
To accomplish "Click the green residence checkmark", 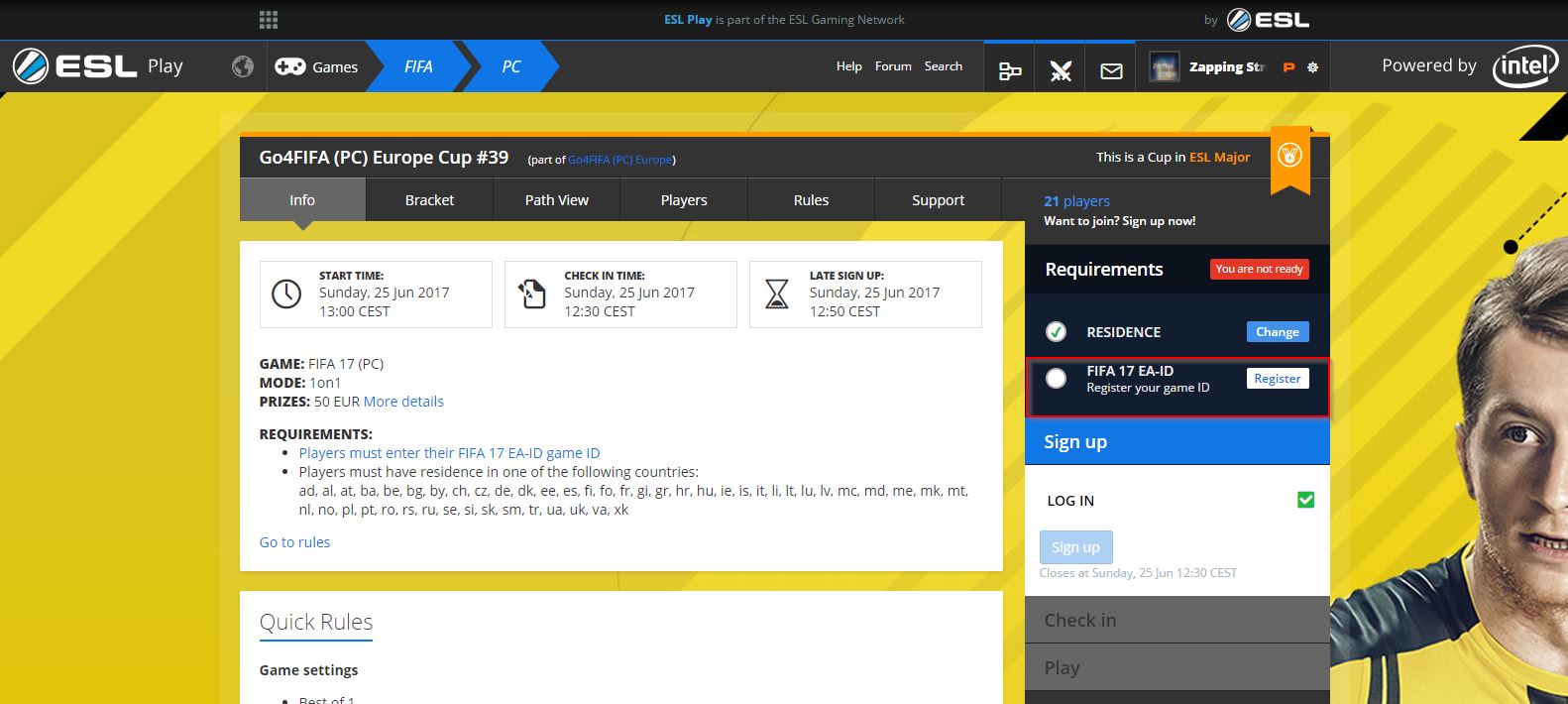I will (x=1057, y=332).
